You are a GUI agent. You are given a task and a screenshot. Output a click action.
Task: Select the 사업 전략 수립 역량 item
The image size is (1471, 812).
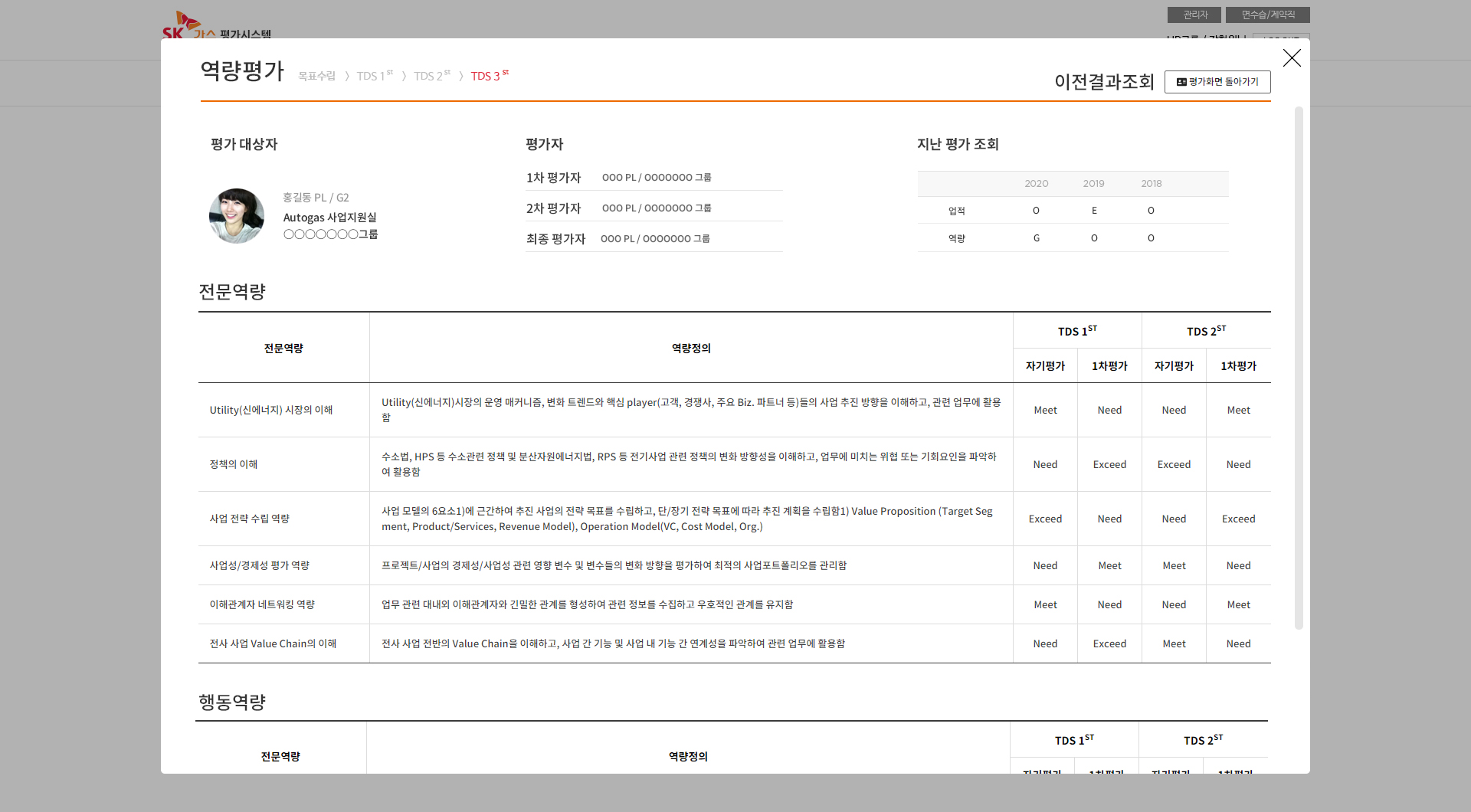(250, 519)
